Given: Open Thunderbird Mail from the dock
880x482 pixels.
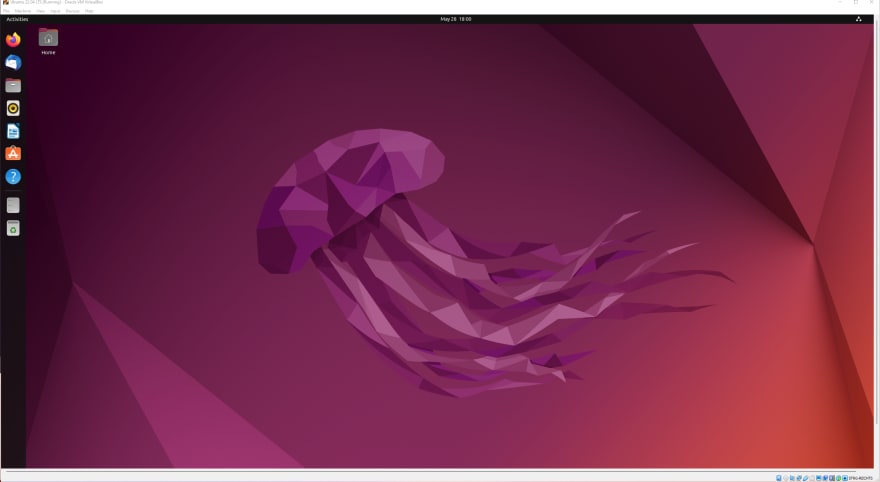Looking at the screenshot, I should click(13, 62).
